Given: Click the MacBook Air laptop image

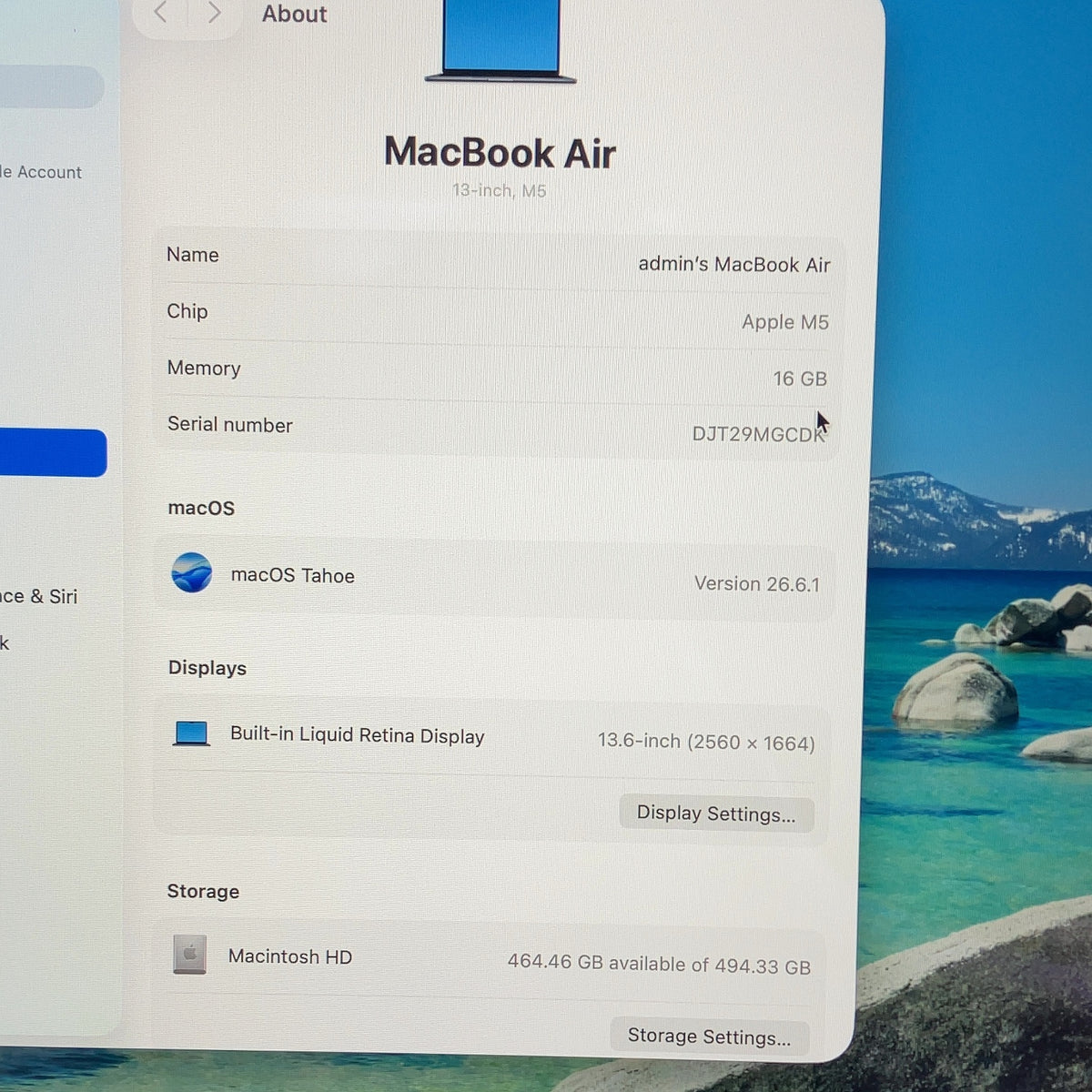Looking at the screenshot, I should (x=500, y=41).
